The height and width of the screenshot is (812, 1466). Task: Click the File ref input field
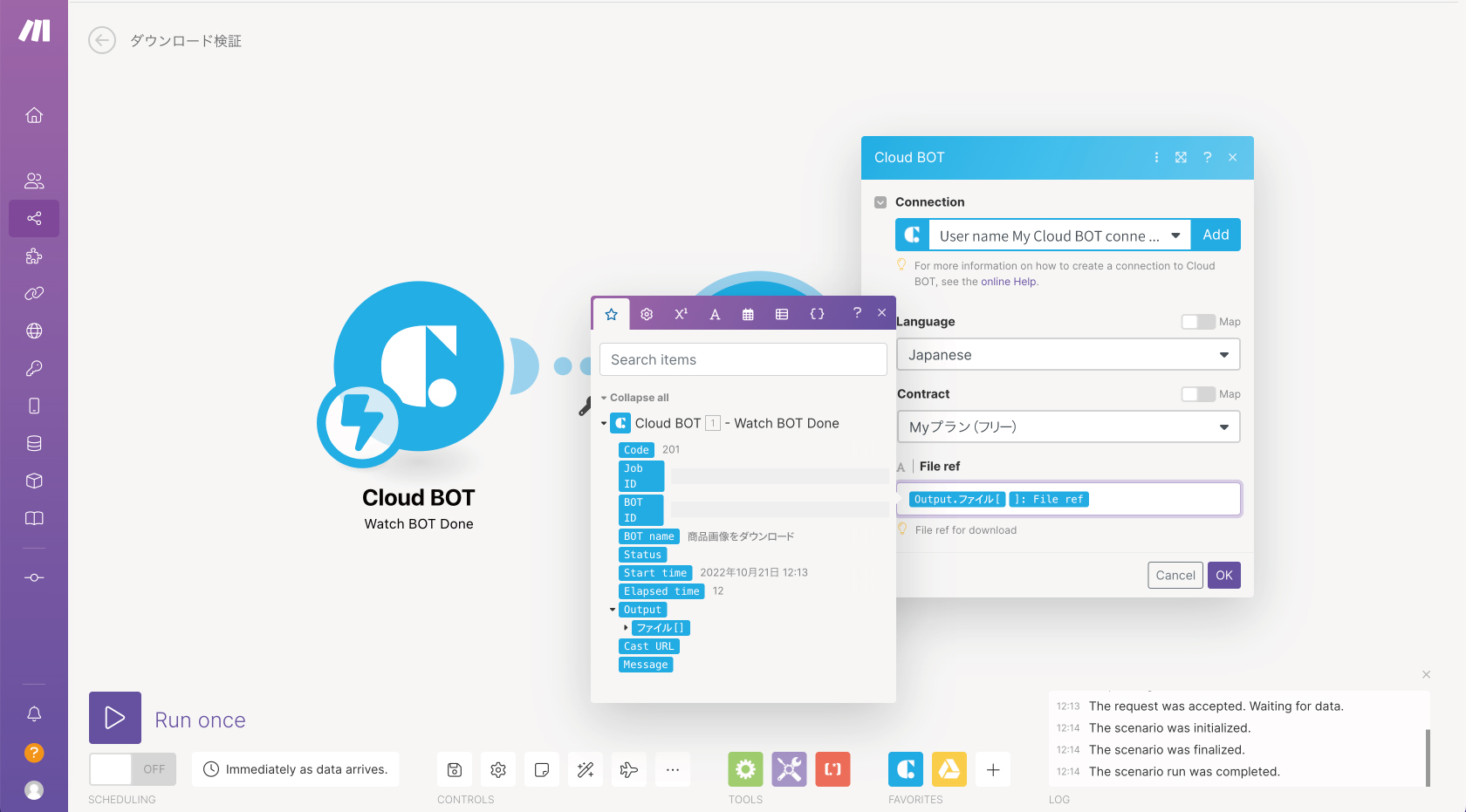coord(1068,500)
